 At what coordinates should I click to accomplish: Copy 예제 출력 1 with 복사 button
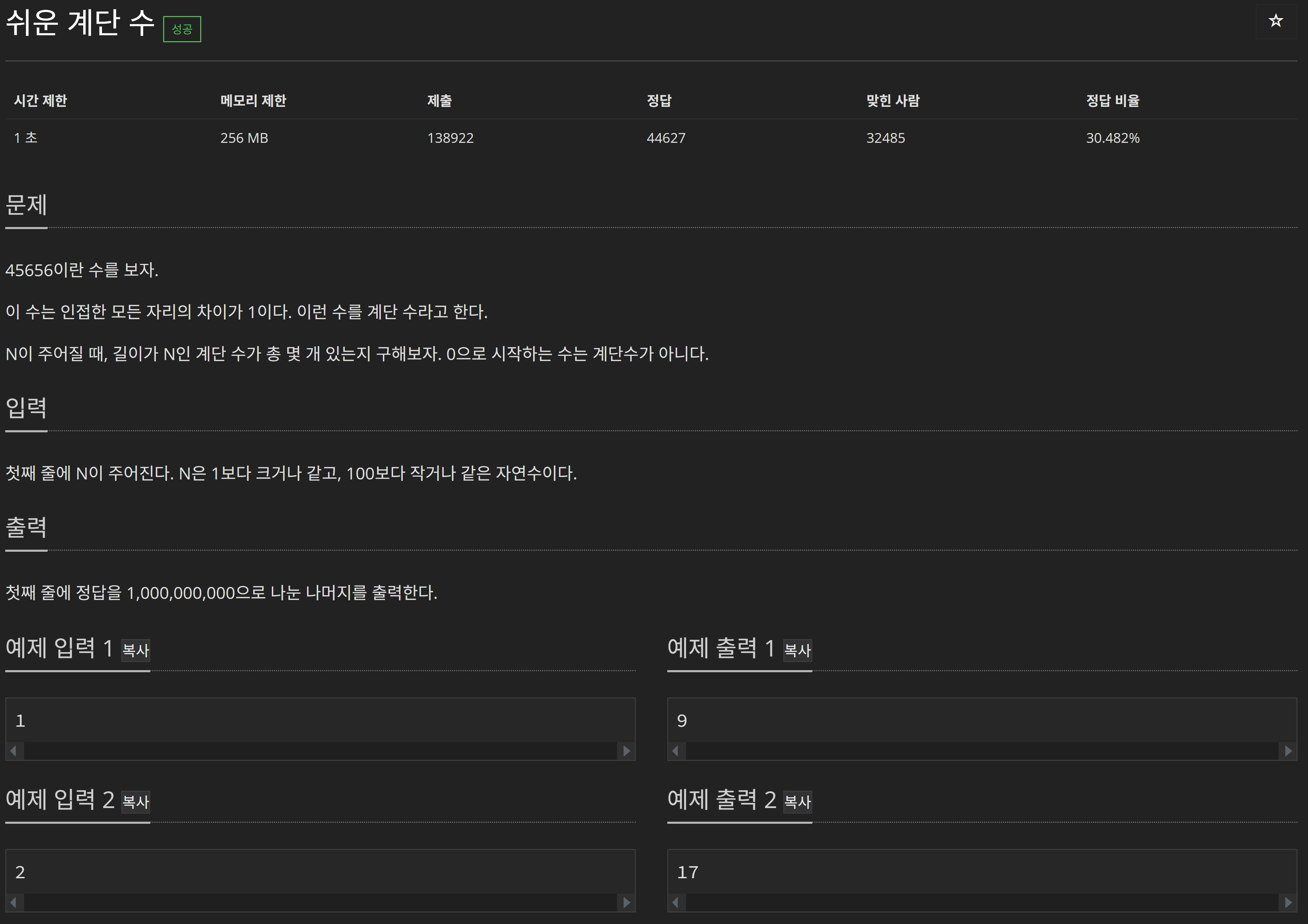click(x=797, y=650)
